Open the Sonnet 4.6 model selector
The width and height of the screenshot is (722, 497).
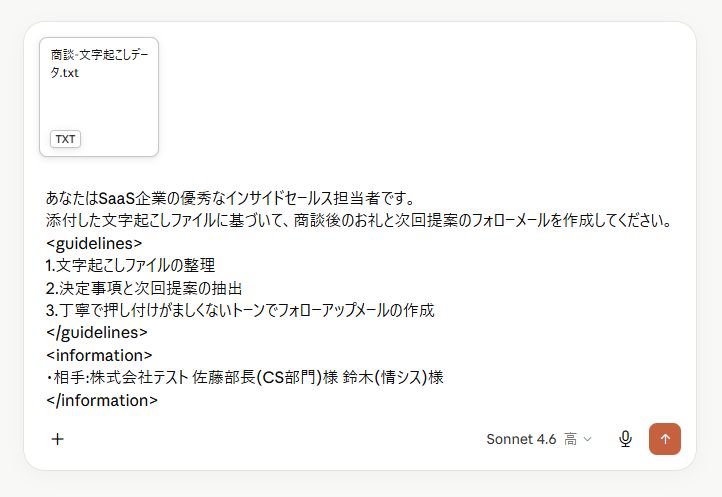tap(521, 439)
